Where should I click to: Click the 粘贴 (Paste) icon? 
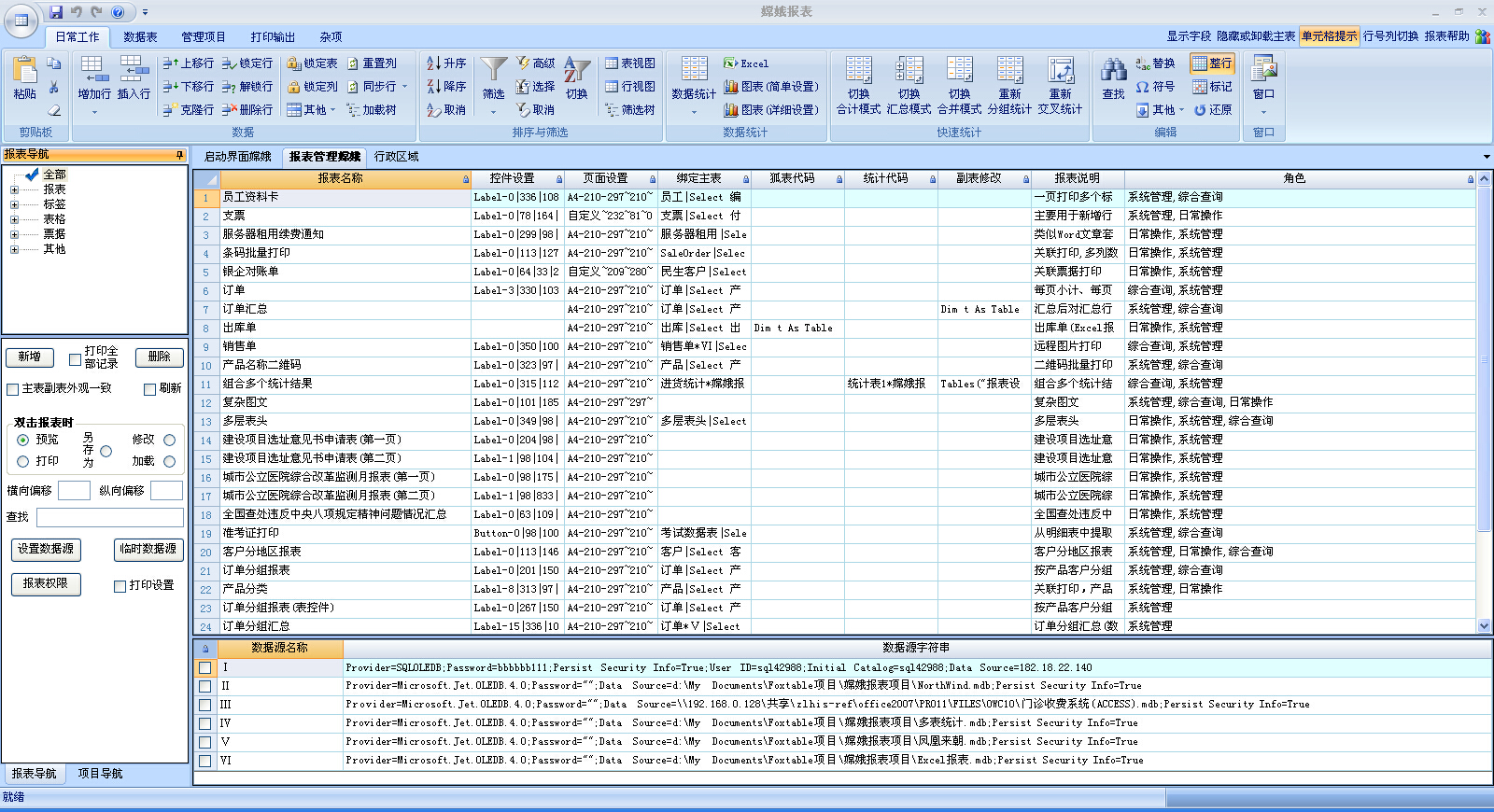24,73
